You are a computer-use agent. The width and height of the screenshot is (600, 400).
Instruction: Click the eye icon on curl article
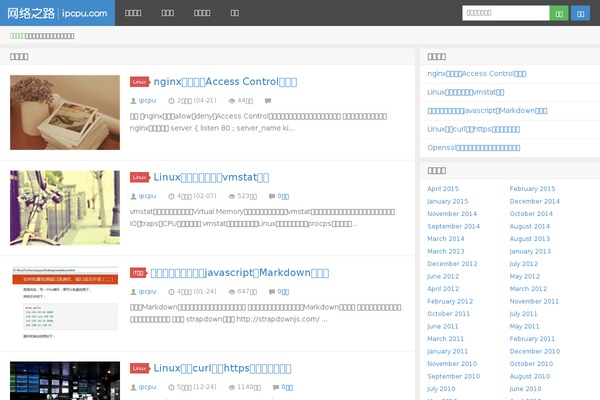coord(232,387)
